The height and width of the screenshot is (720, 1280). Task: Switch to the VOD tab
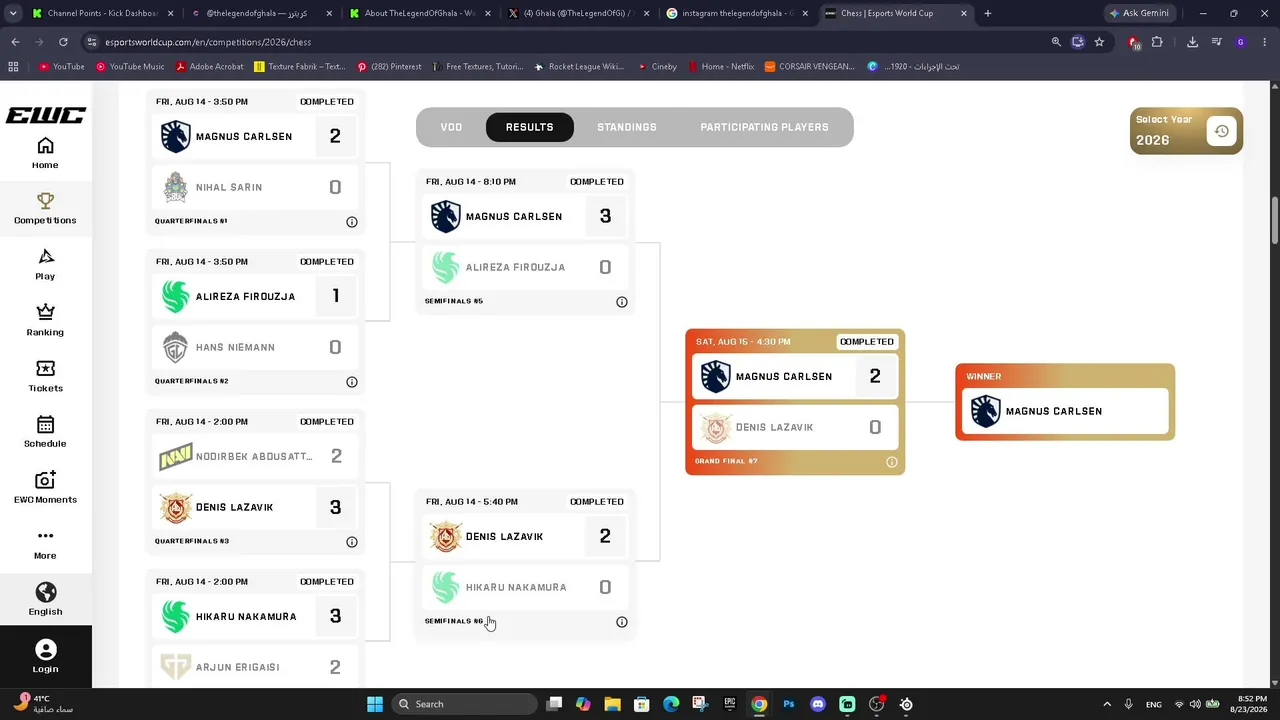click(x=451, y=127)
